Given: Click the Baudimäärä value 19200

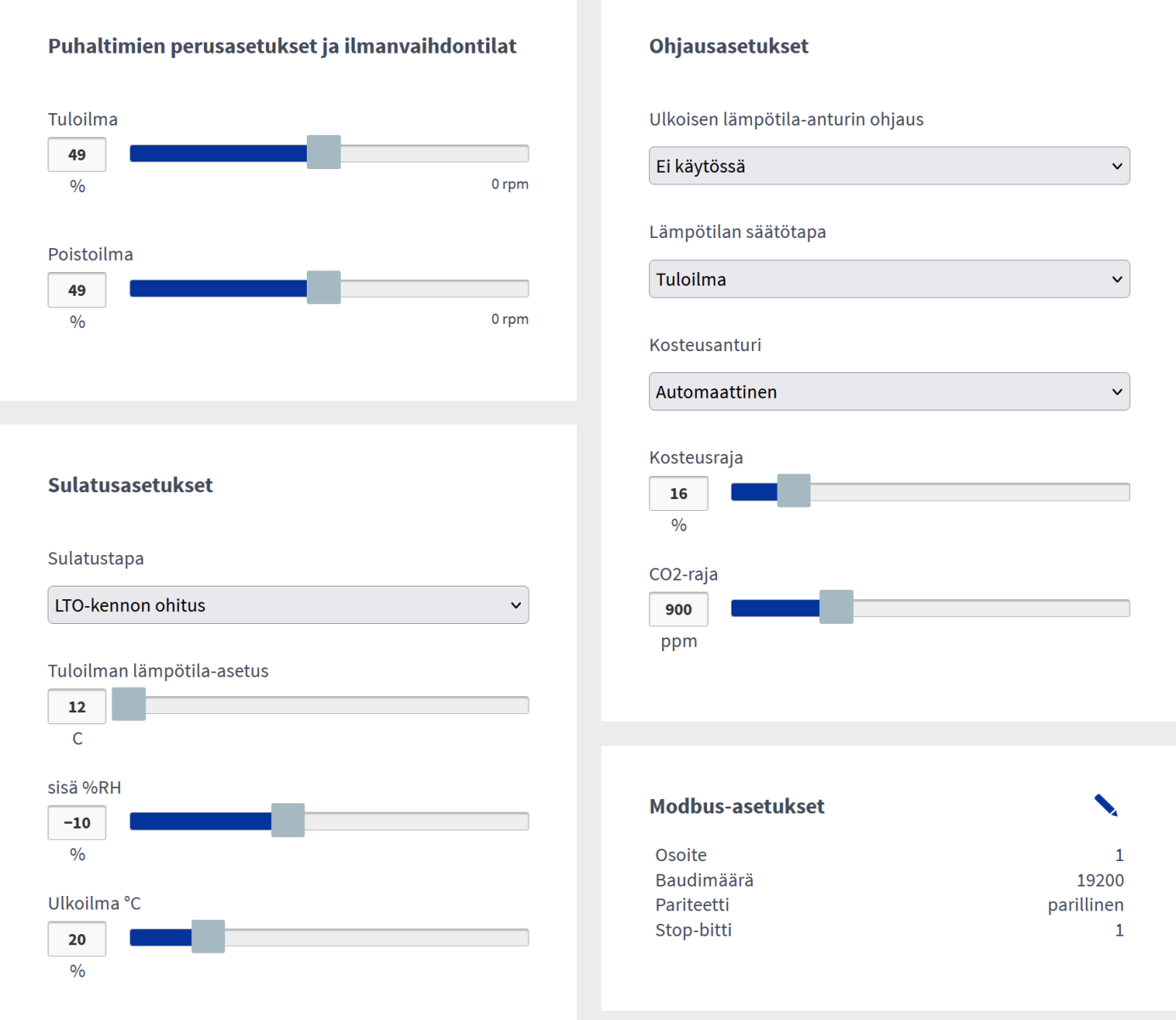Looking at the screenshot, I should [1100, 880].
